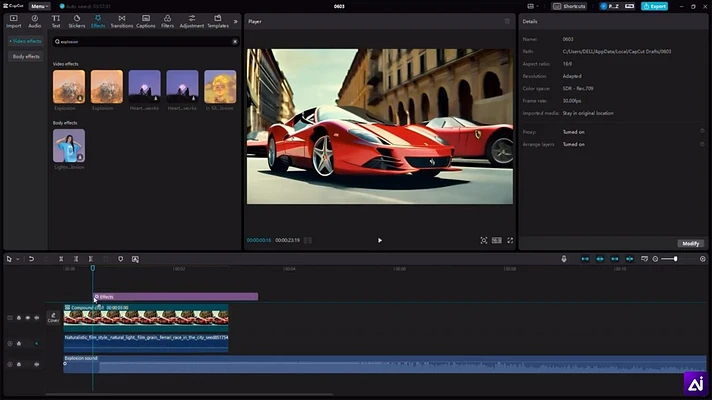The width and height of the screenshot is (712, 400).
Task: Open the Shortcuts panel
Action: (569, 6)
